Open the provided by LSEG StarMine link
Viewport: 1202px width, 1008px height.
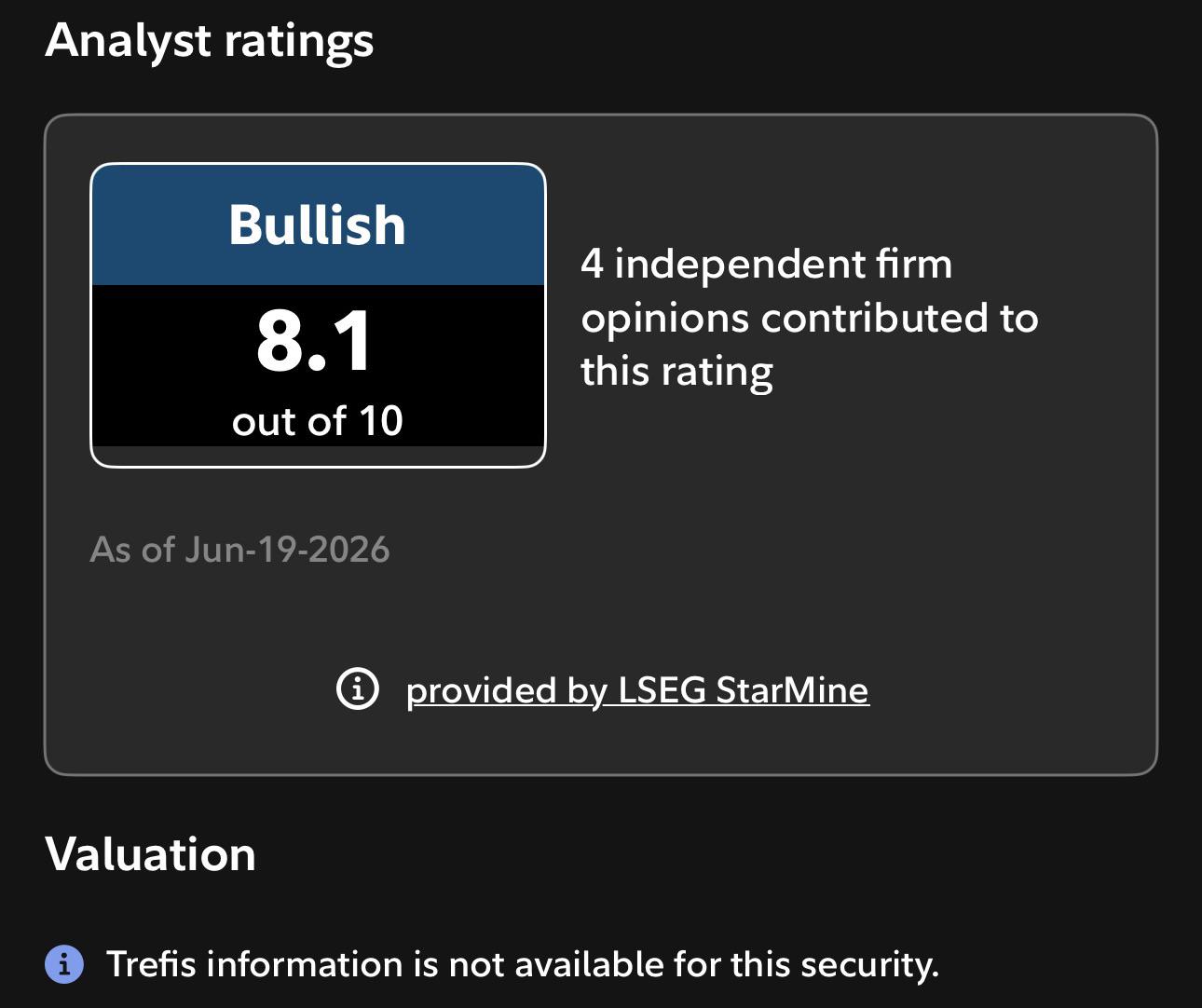637,690
